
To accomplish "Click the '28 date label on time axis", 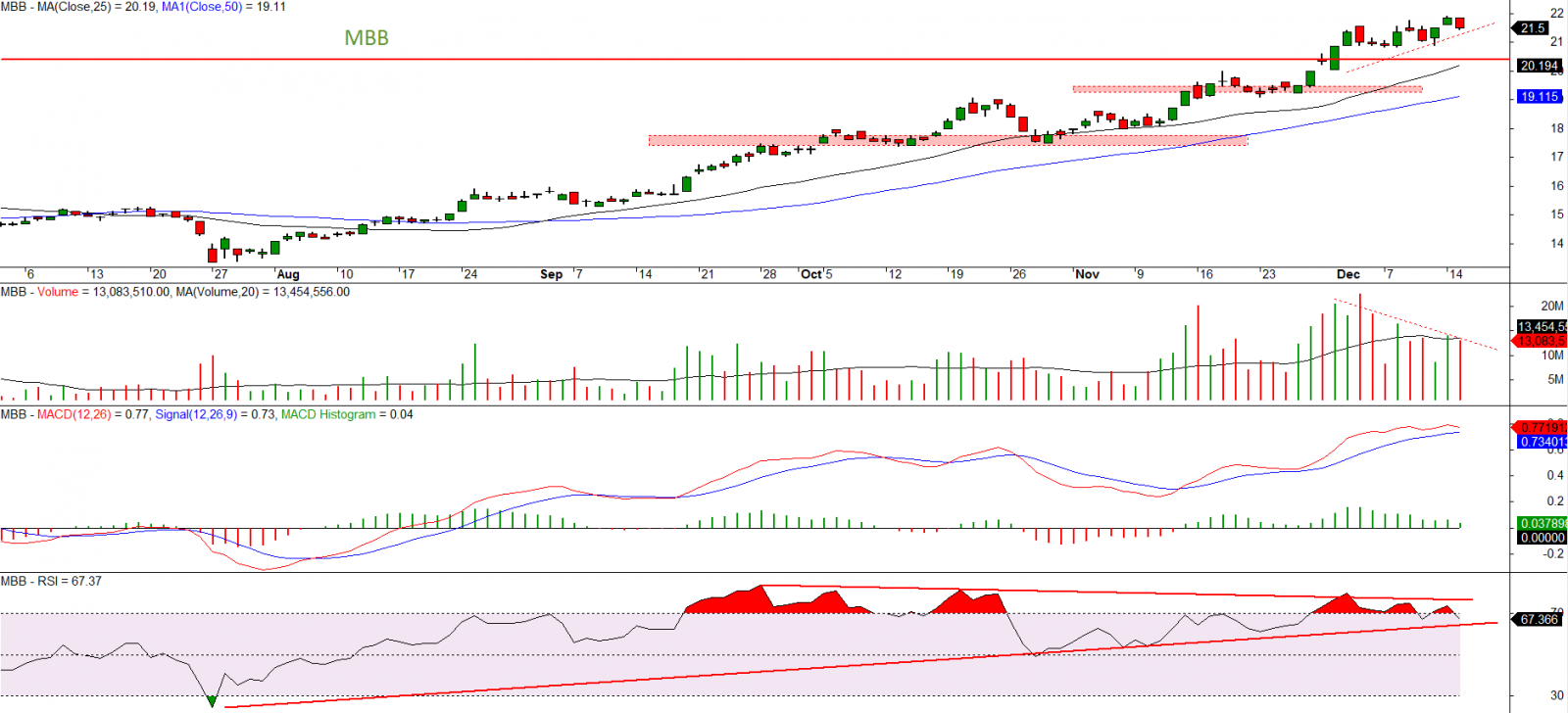I will point(768,274).
